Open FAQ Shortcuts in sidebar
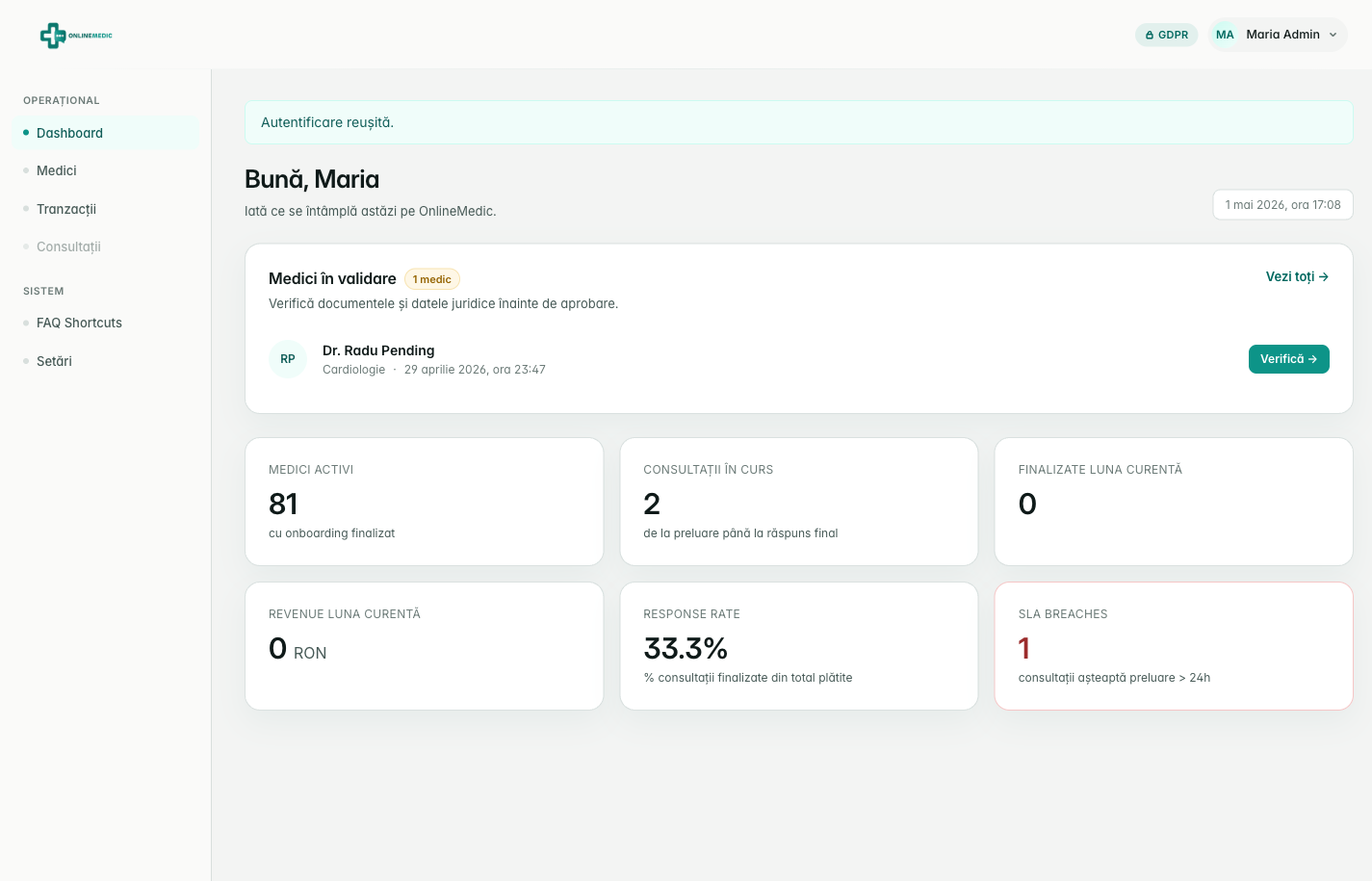The image size is (1372, 881). point(106,323)
